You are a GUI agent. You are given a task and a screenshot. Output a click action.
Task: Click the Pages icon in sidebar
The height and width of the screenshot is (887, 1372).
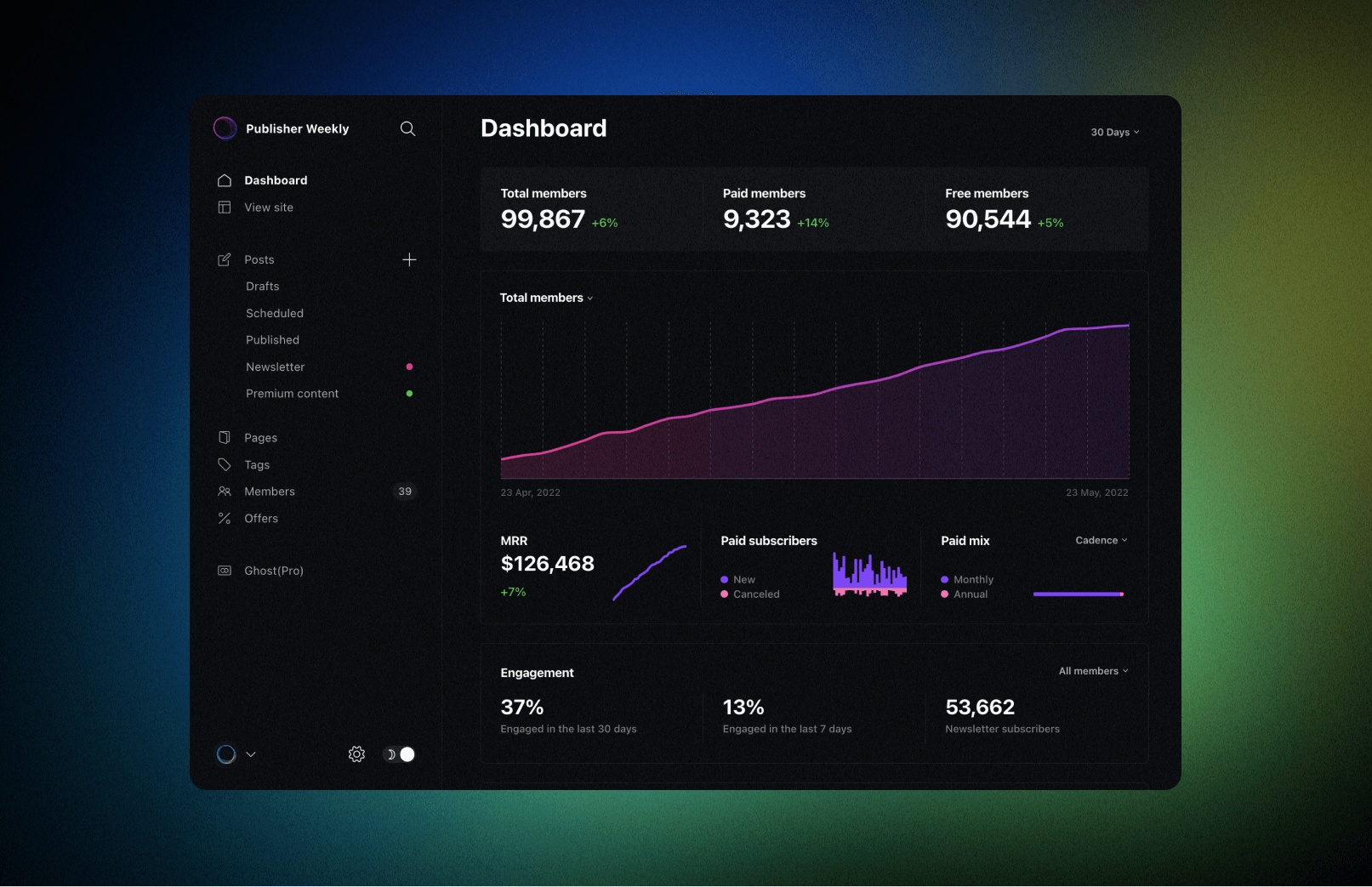(x=225, y=437)
